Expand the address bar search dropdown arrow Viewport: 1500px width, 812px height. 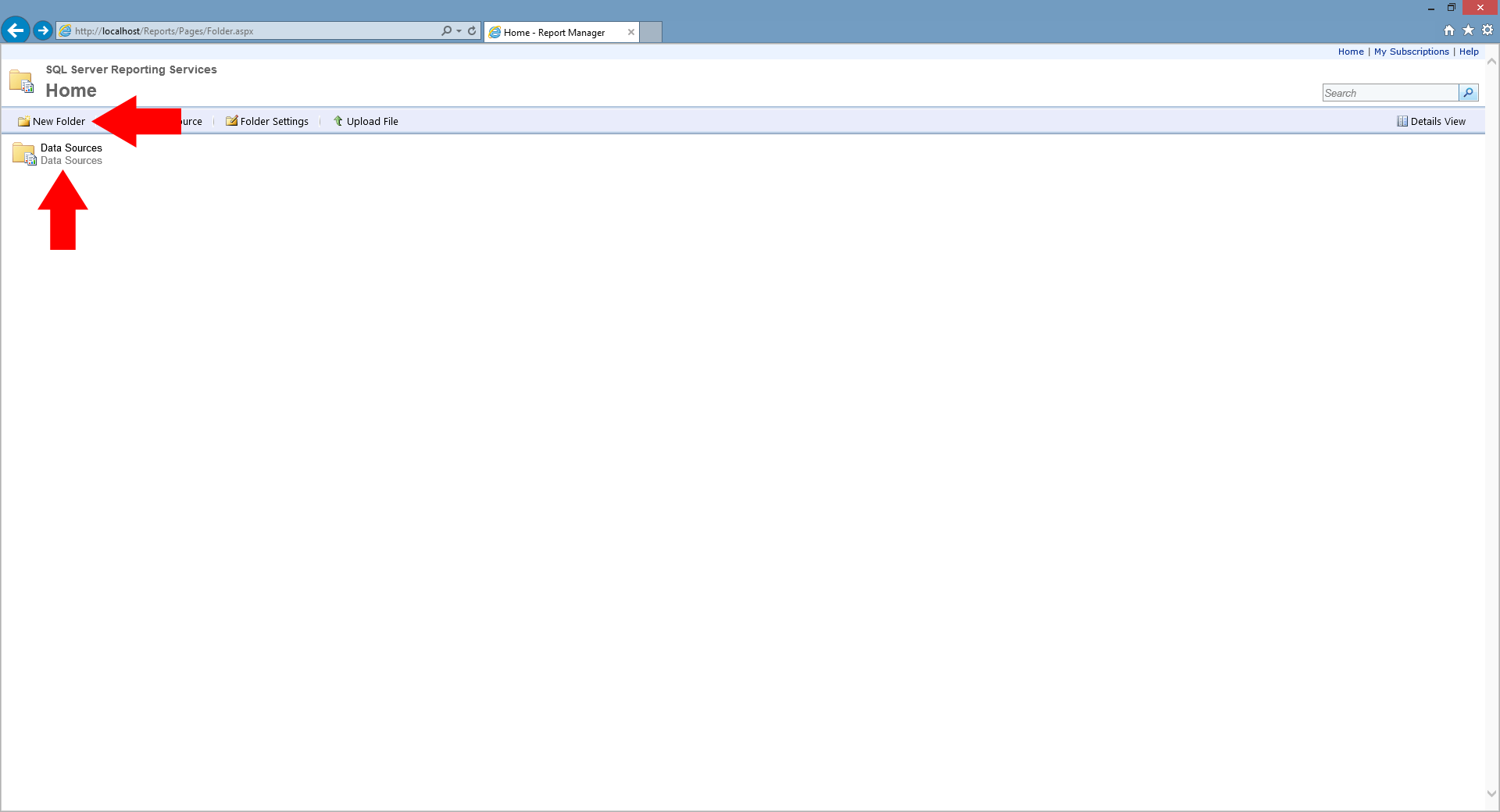pyautogui.click(x=459, y=31)
